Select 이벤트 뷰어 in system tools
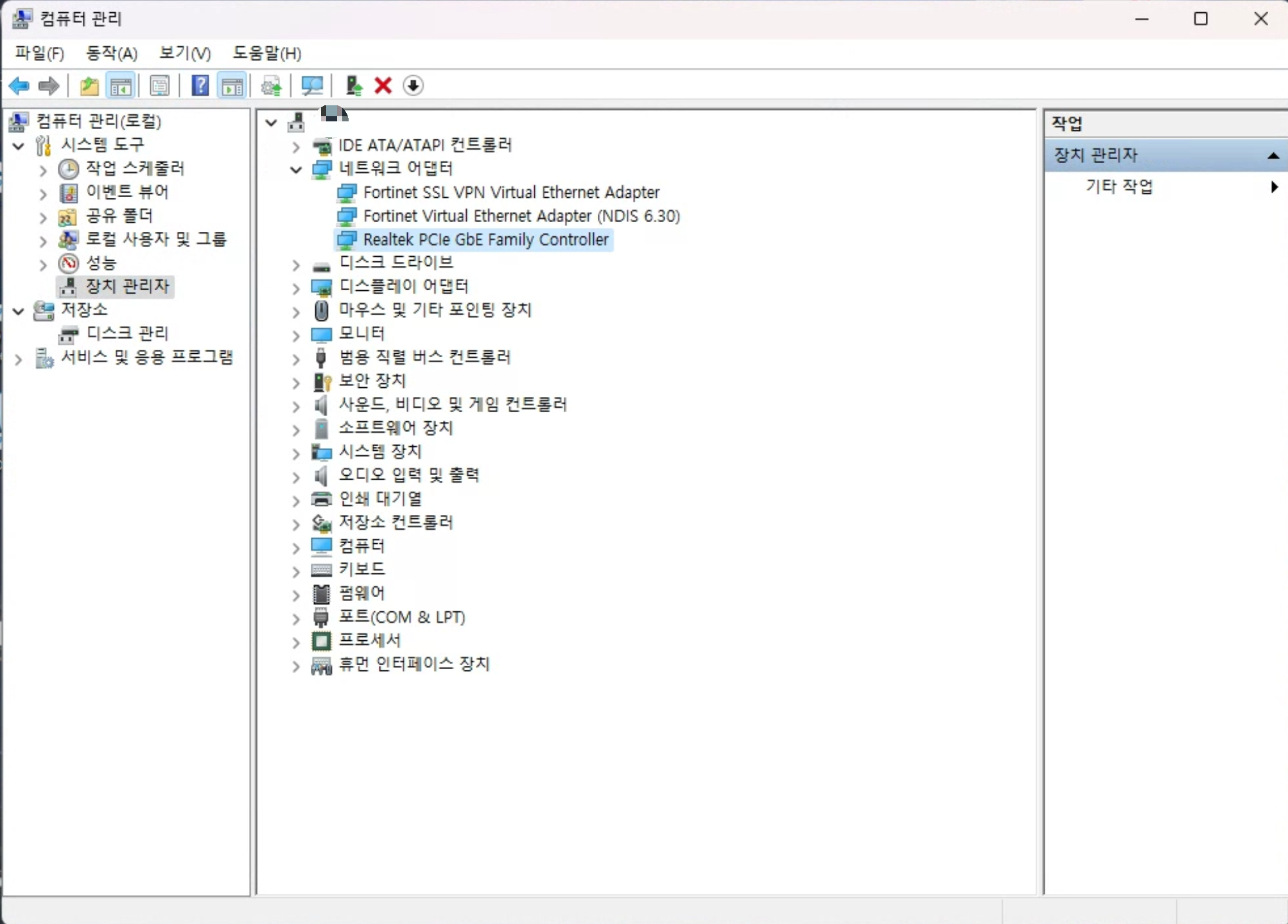Image resolution: width=1288 pixels, height=924 pixels. (127, 192)
